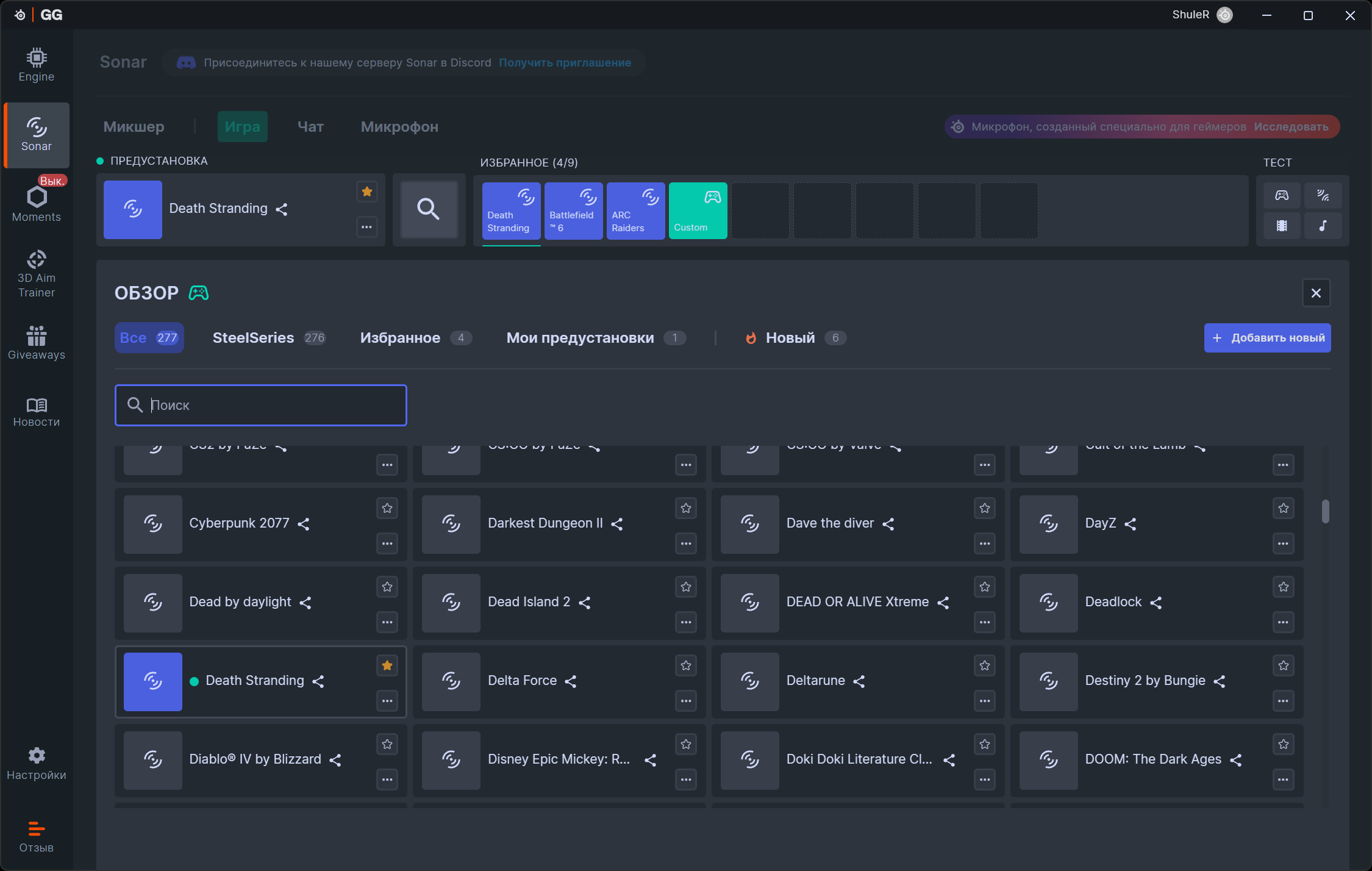
Task: Click the Получить приглашение Discord link
Action: [x=565, y=63]
